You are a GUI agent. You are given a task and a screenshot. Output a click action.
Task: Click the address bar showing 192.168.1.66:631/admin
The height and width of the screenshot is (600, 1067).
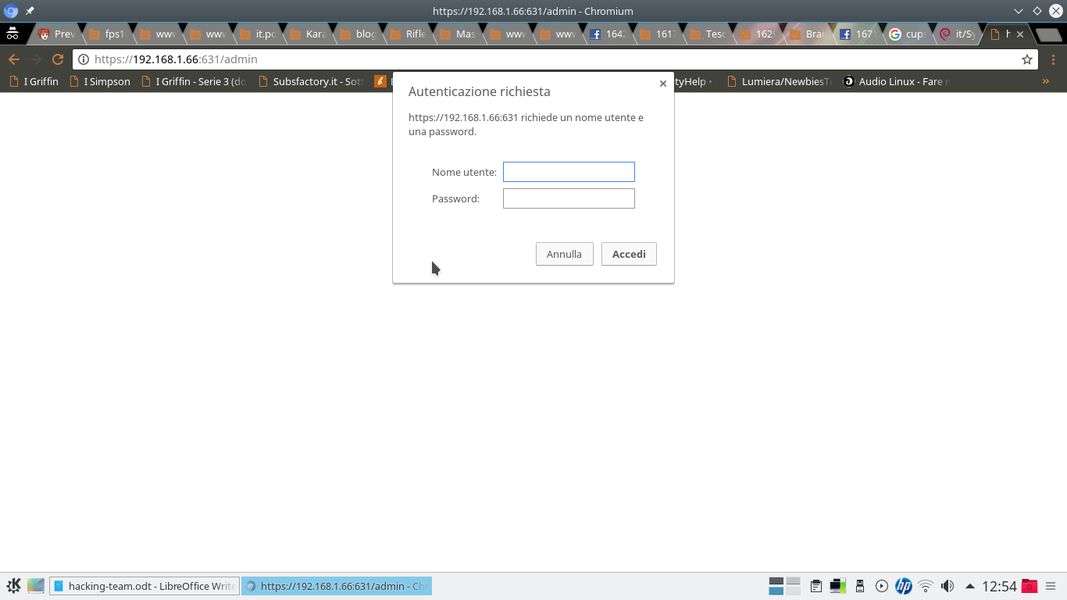click(x=555, y=59)
